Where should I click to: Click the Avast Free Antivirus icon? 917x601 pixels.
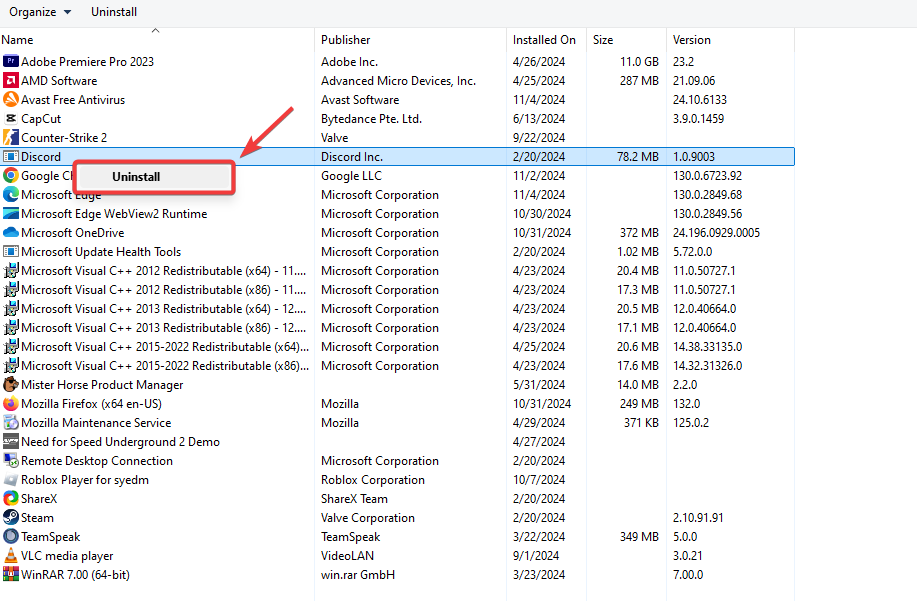[x=11, y=100]
